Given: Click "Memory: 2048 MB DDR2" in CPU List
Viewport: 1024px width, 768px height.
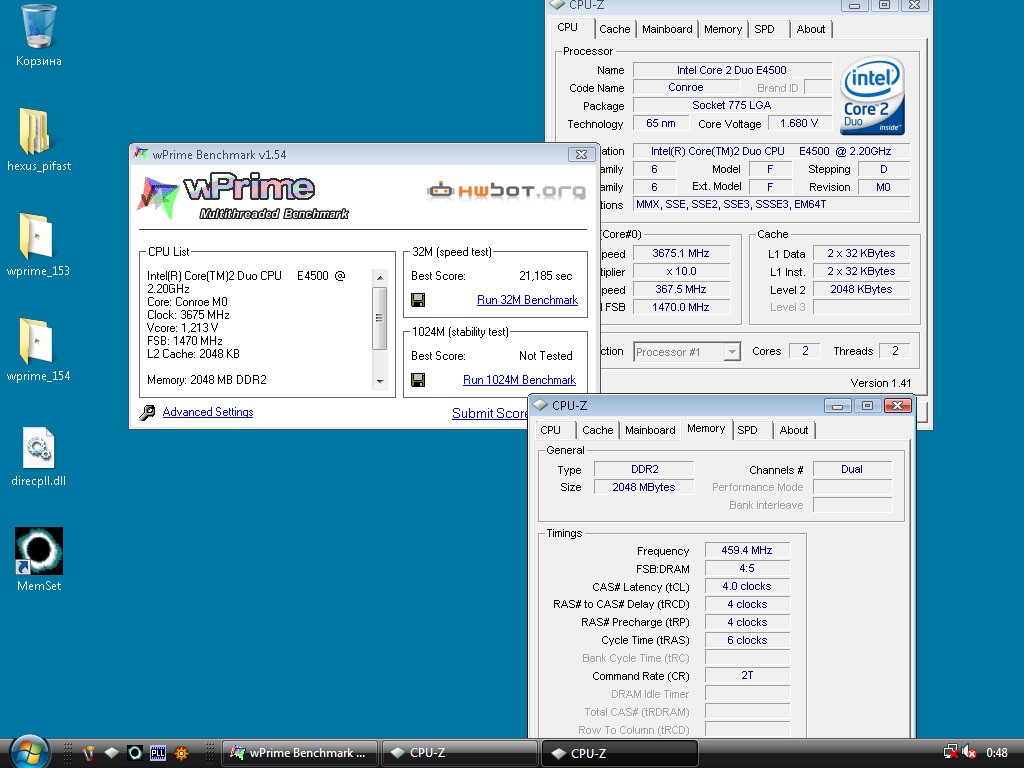Looking at the screenshot, I should coord(206,379).
